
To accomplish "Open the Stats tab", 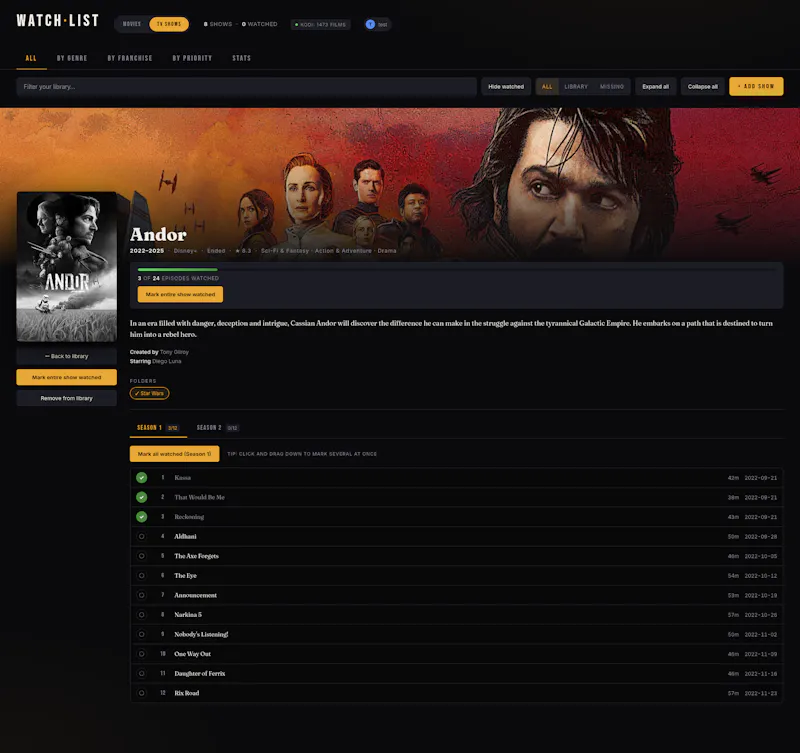I will (x=241, y=58).
